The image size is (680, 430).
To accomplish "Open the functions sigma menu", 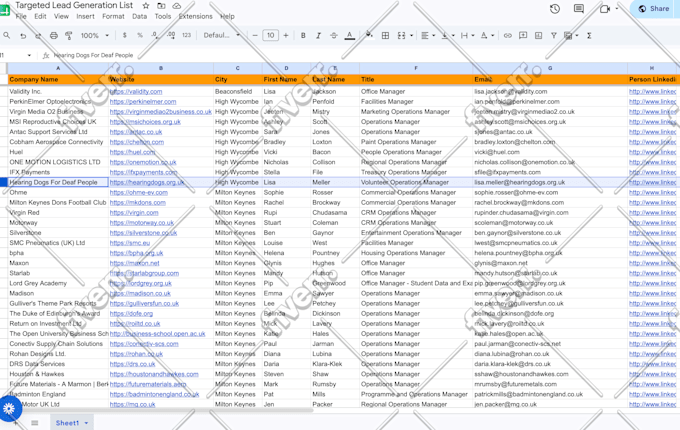I will [x=589, y=36].
